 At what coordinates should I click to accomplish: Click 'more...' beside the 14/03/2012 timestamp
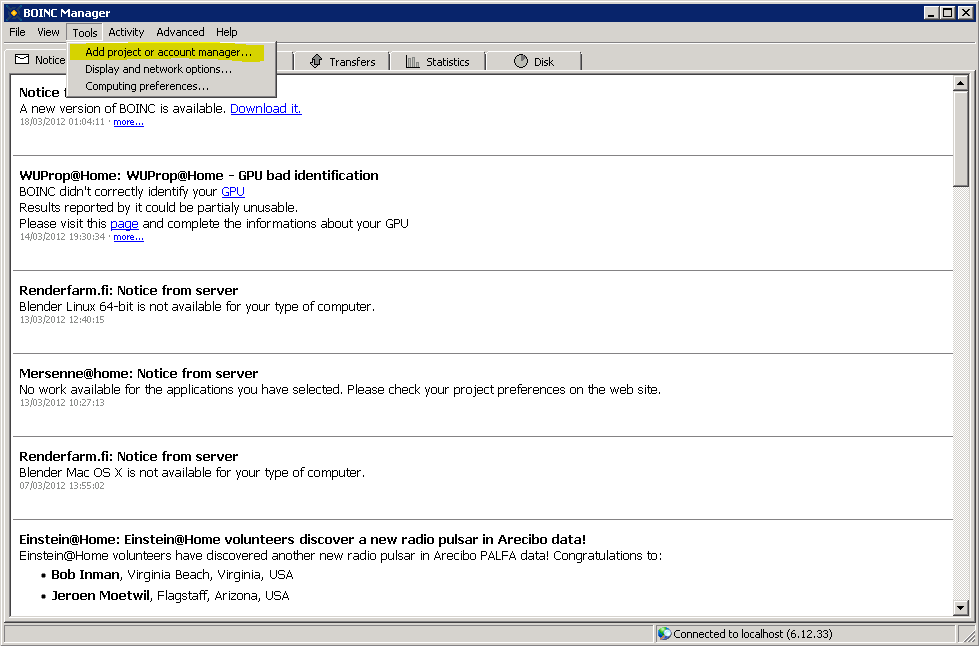click(x=129, y=237)
